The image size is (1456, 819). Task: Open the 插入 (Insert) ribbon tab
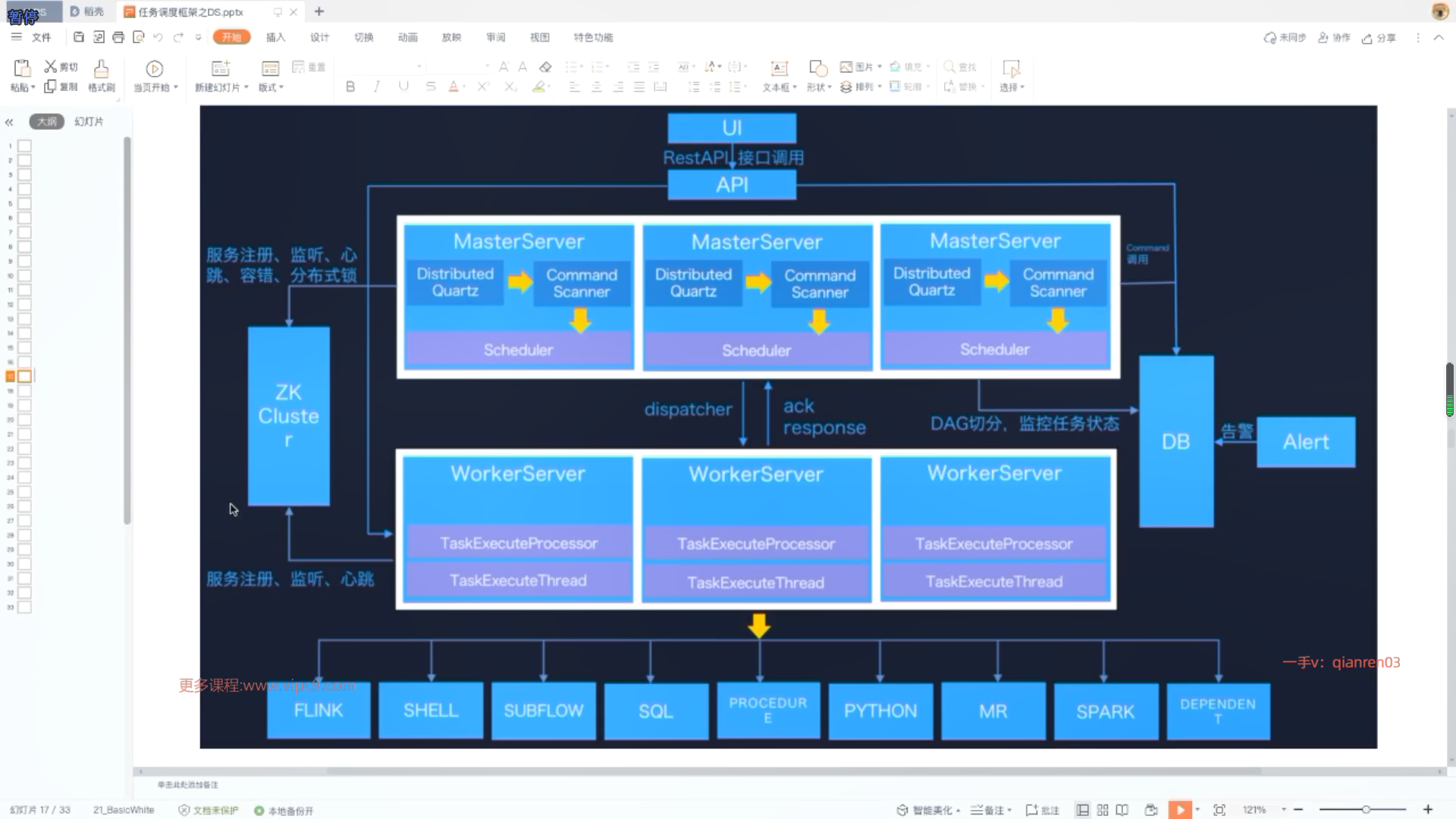click(x=275, y=37)
